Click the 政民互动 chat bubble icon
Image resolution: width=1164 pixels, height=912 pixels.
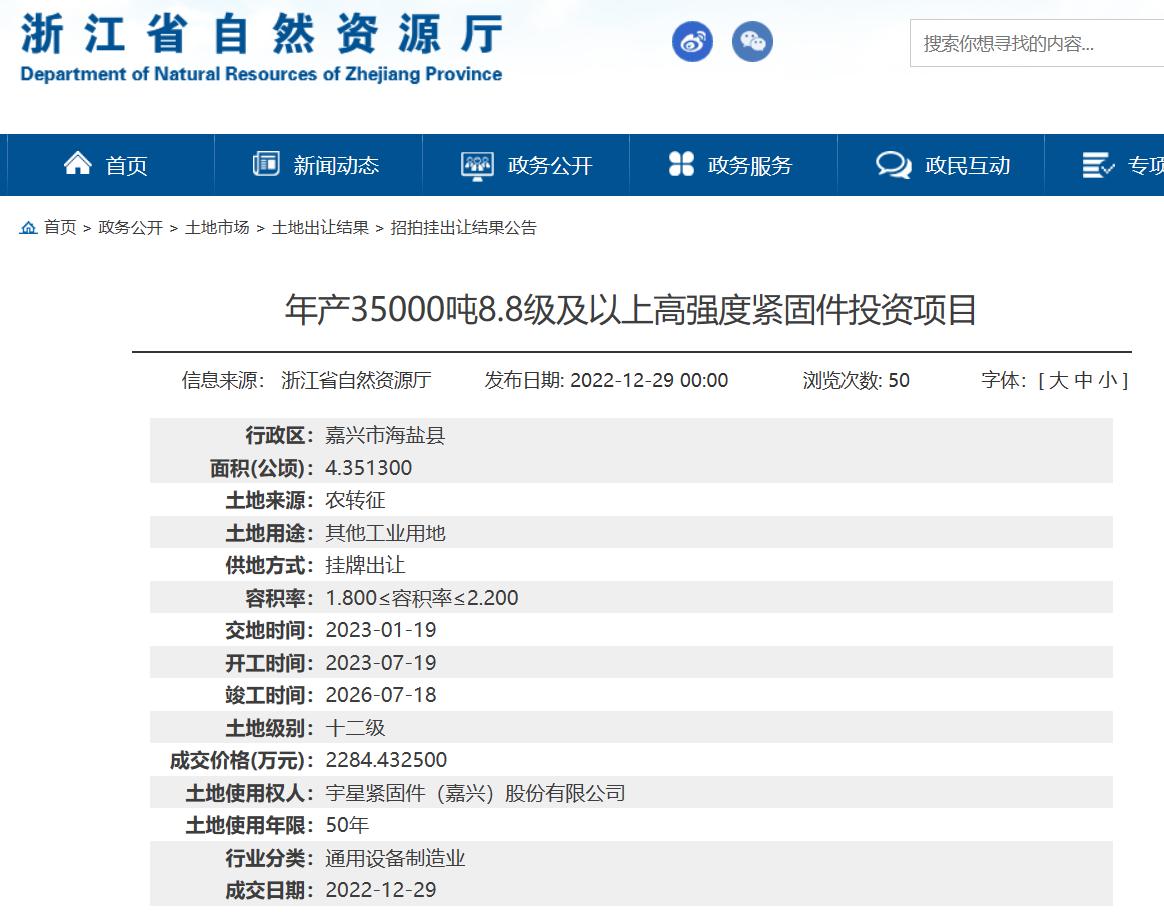[x=893, y=165]
